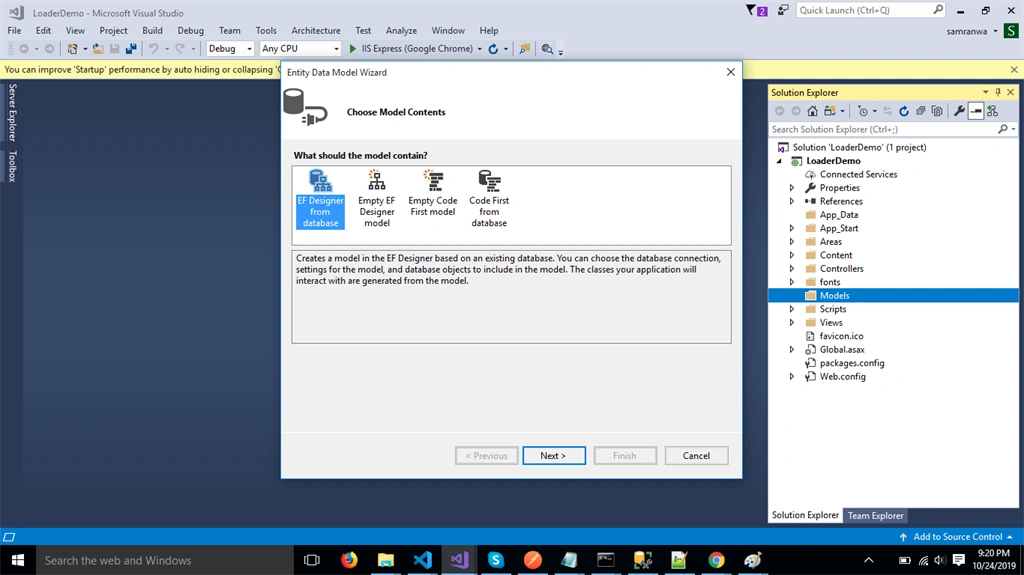Open the View menu
Screen dimensions: 1024x575
(75, 31)
